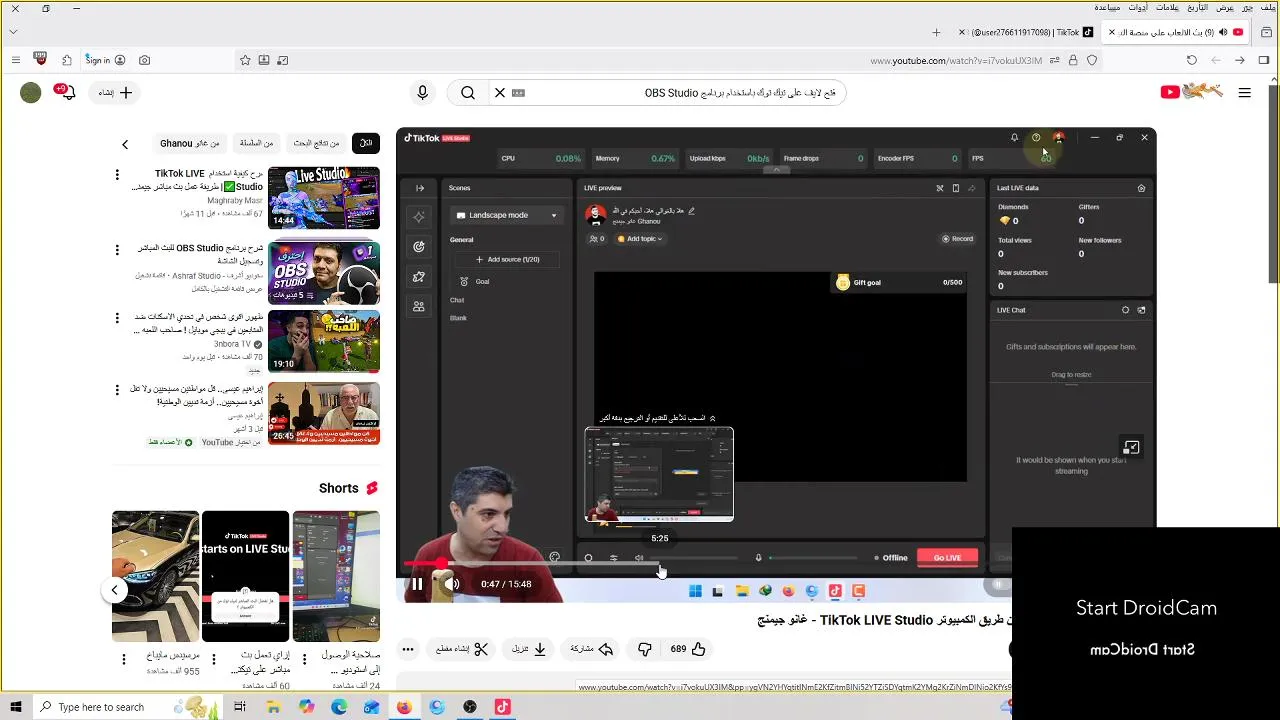
Task: Click the Share (مشاركة) button
Action: (591, 649)
